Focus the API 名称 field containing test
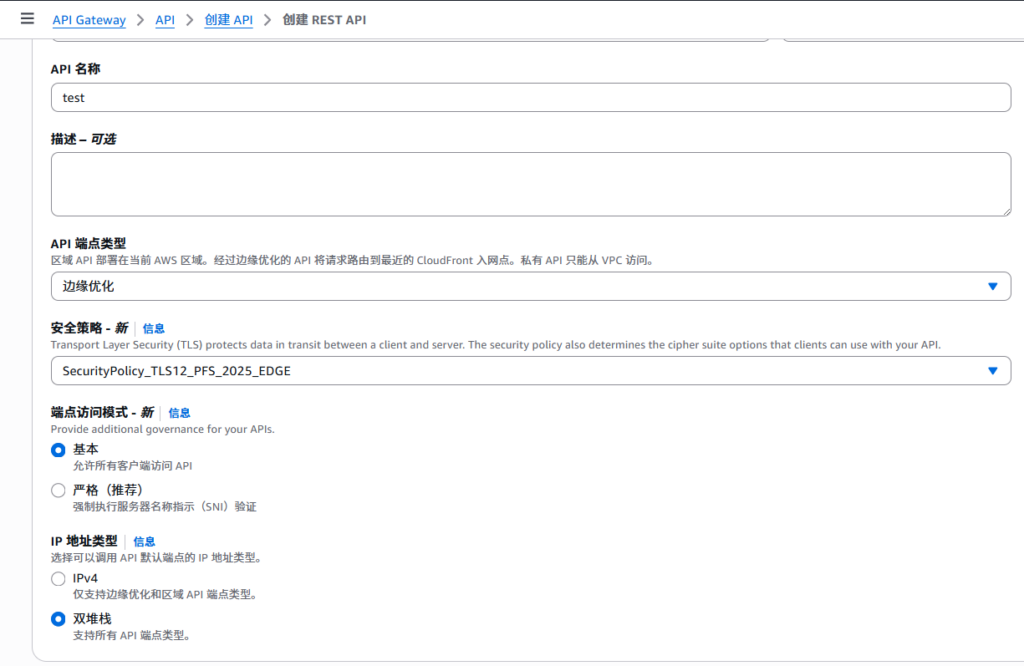This screenshot has height=666, width=1024. [530, 98]
